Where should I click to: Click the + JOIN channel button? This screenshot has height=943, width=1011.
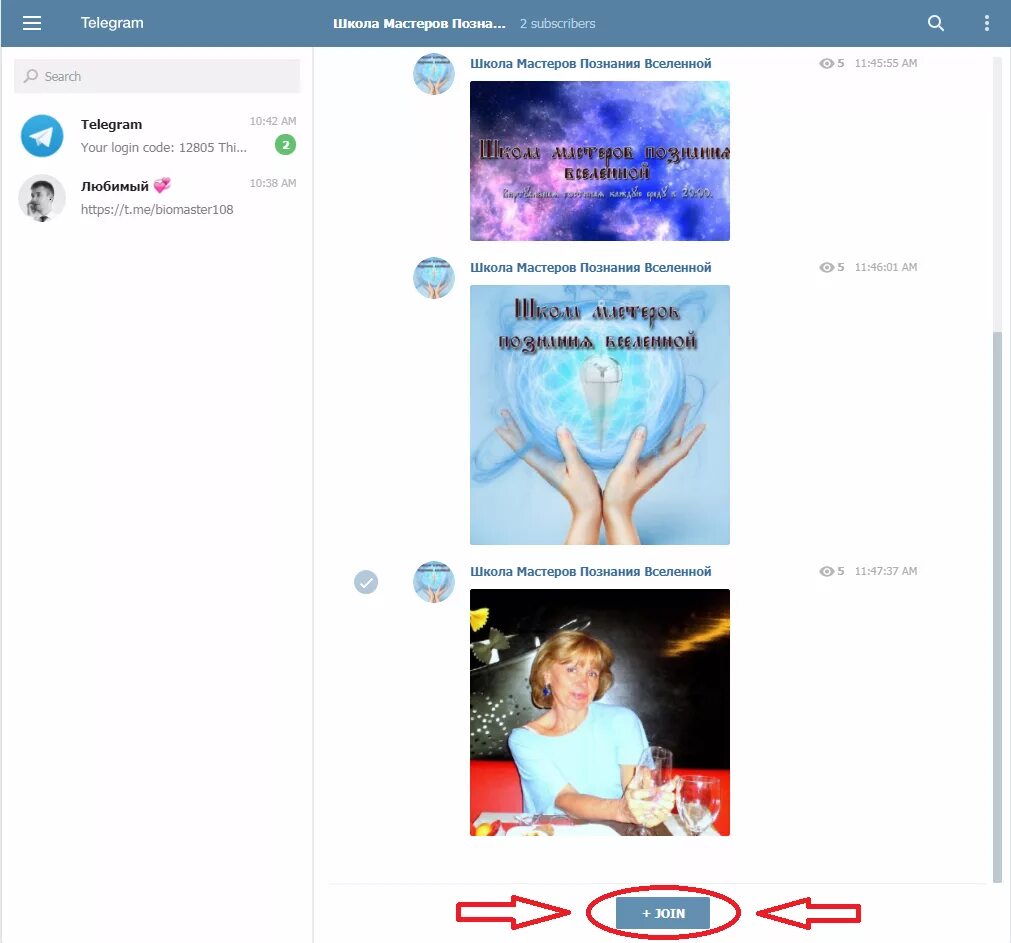[x=663, y=913]
